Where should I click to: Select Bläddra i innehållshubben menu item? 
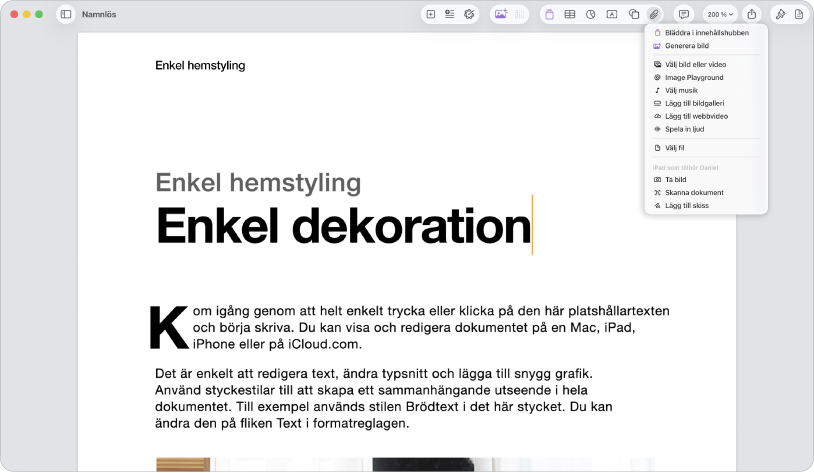pos(706,33)
